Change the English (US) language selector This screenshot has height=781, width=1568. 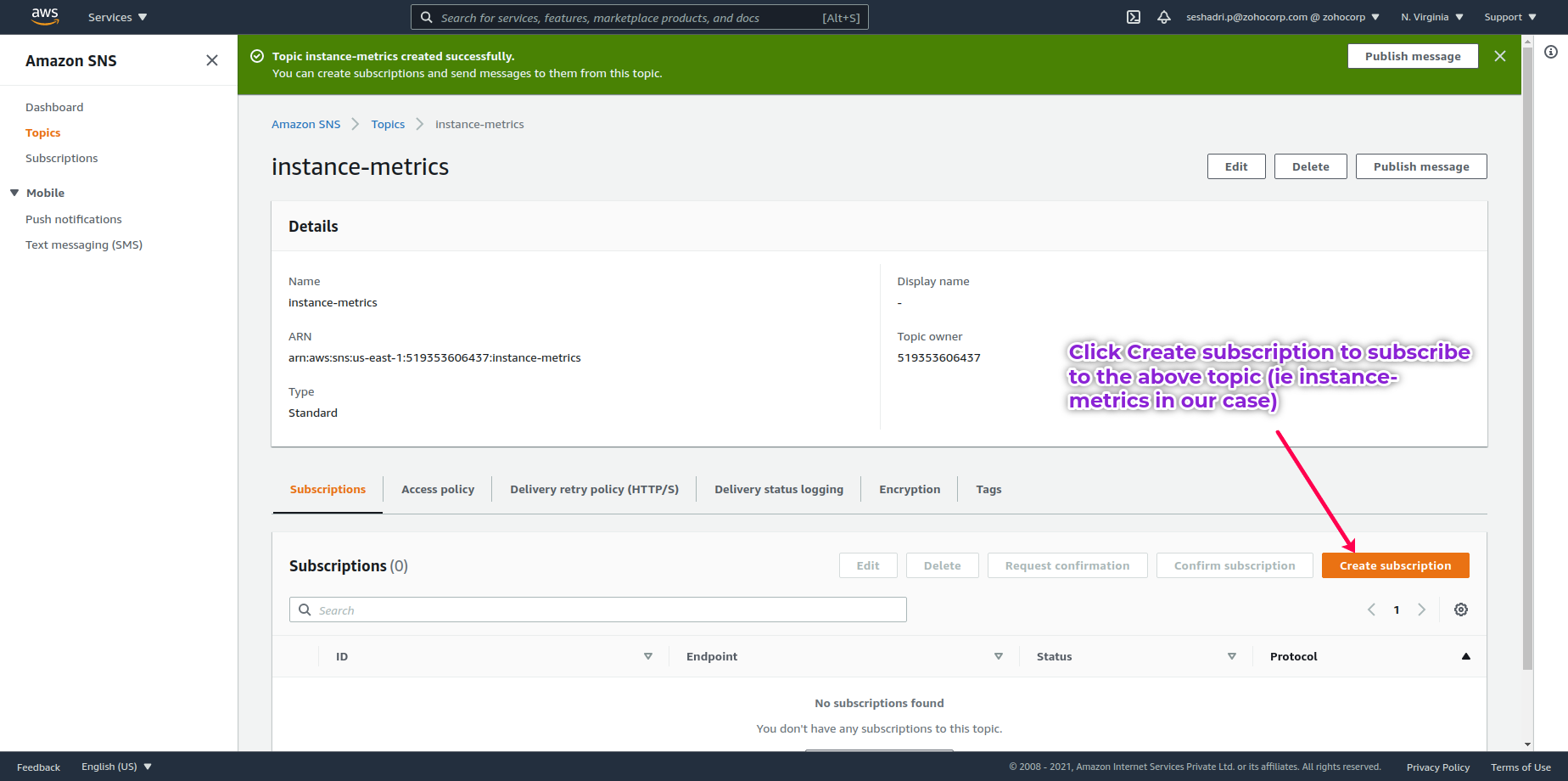click(116, 767)
